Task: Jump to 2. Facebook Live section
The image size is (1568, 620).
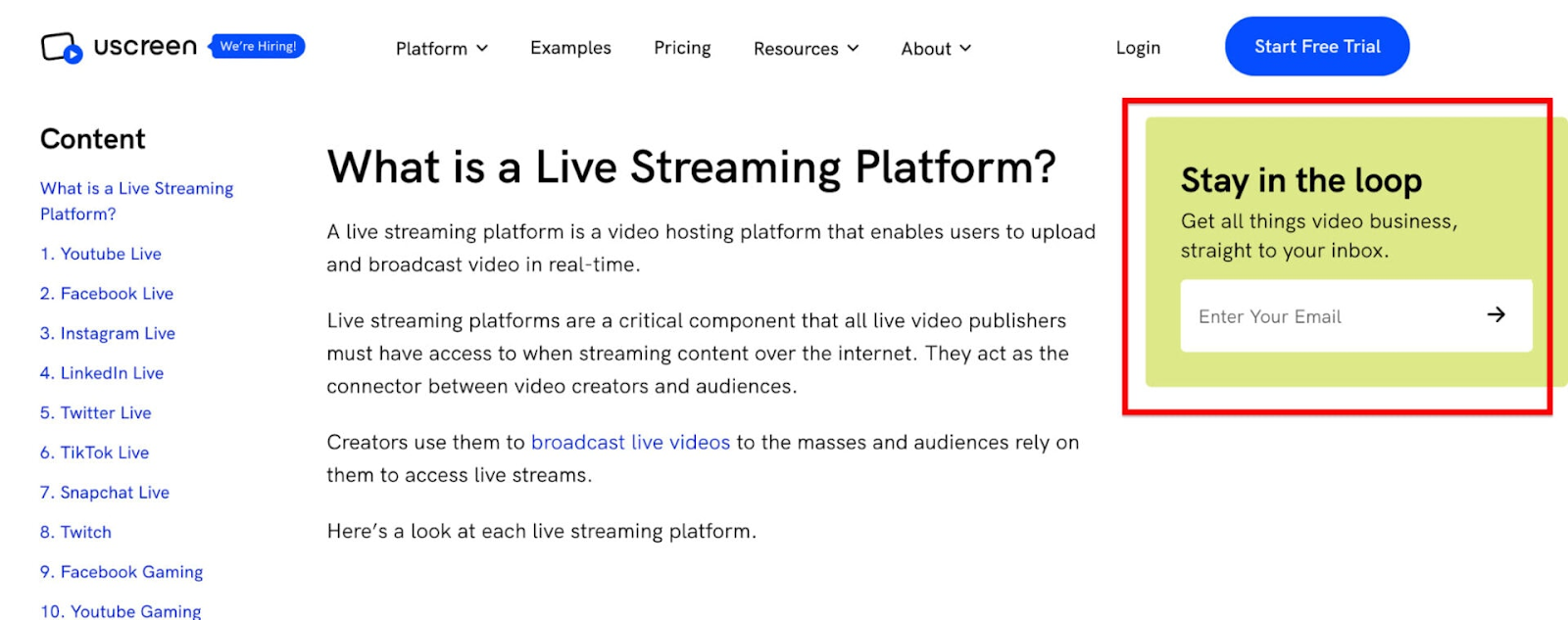Action: point(107,294)
